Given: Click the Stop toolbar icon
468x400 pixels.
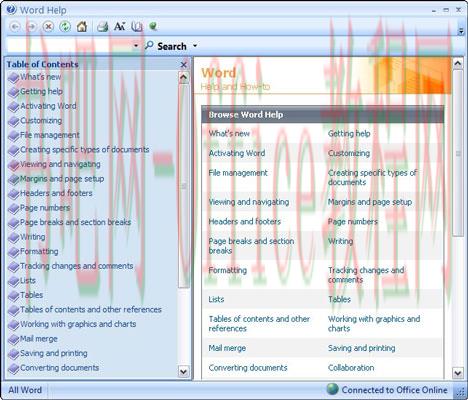Looking at the screenshot, I should (48, 27).
